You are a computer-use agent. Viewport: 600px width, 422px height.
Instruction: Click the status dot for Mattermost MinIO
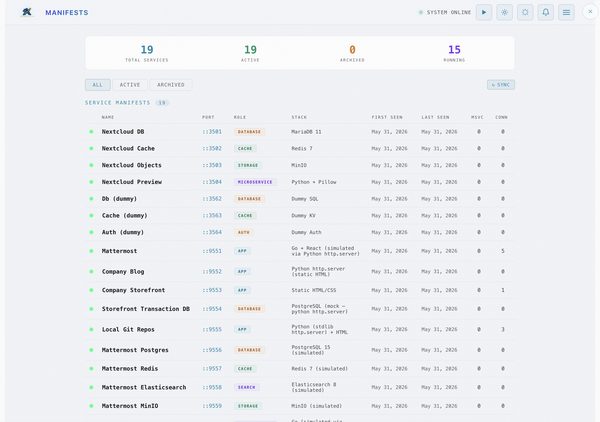[91, 406]
